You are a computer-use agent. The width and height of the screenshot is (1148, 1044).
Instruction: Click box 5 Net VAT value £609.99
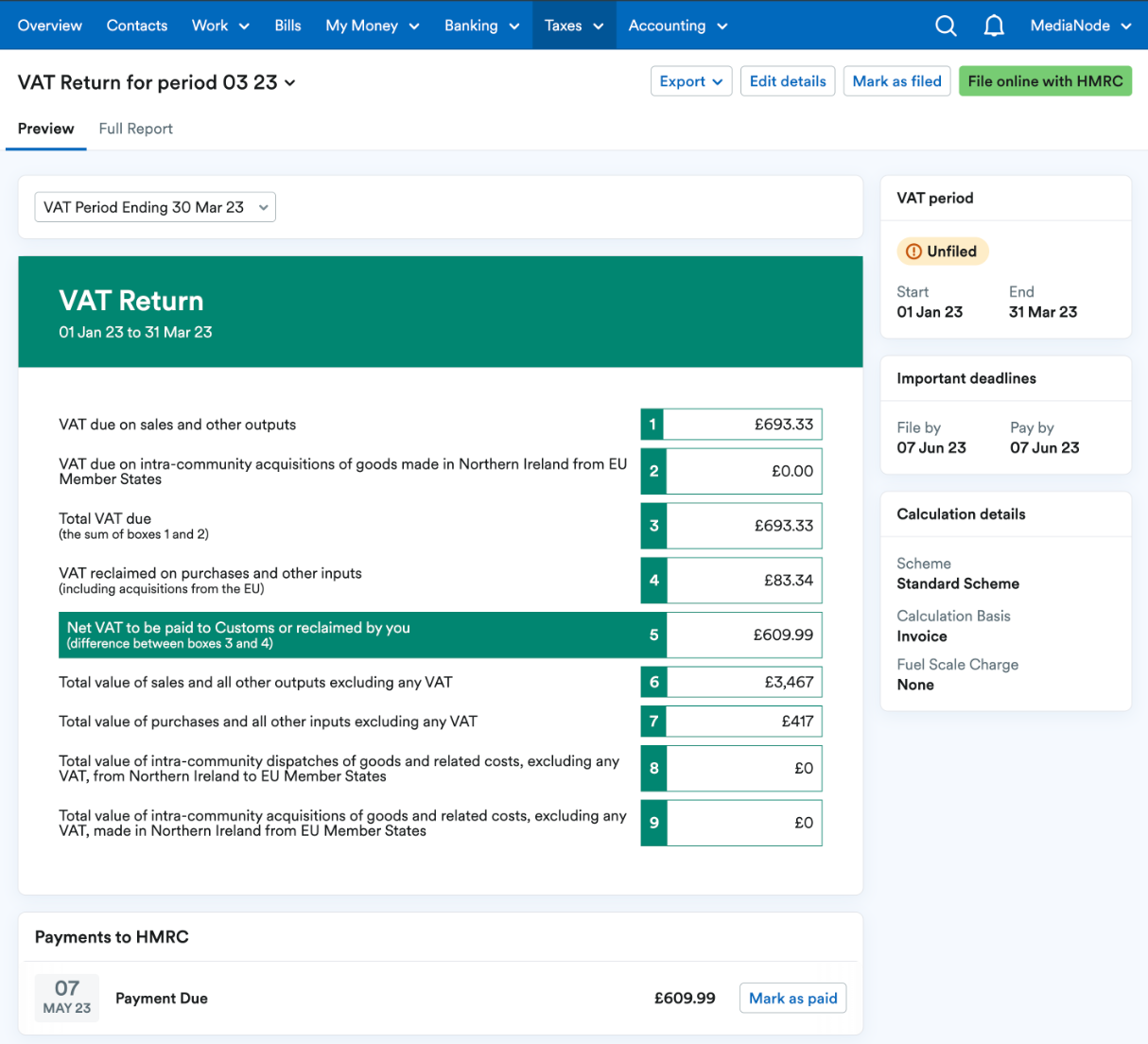[743, 635]
